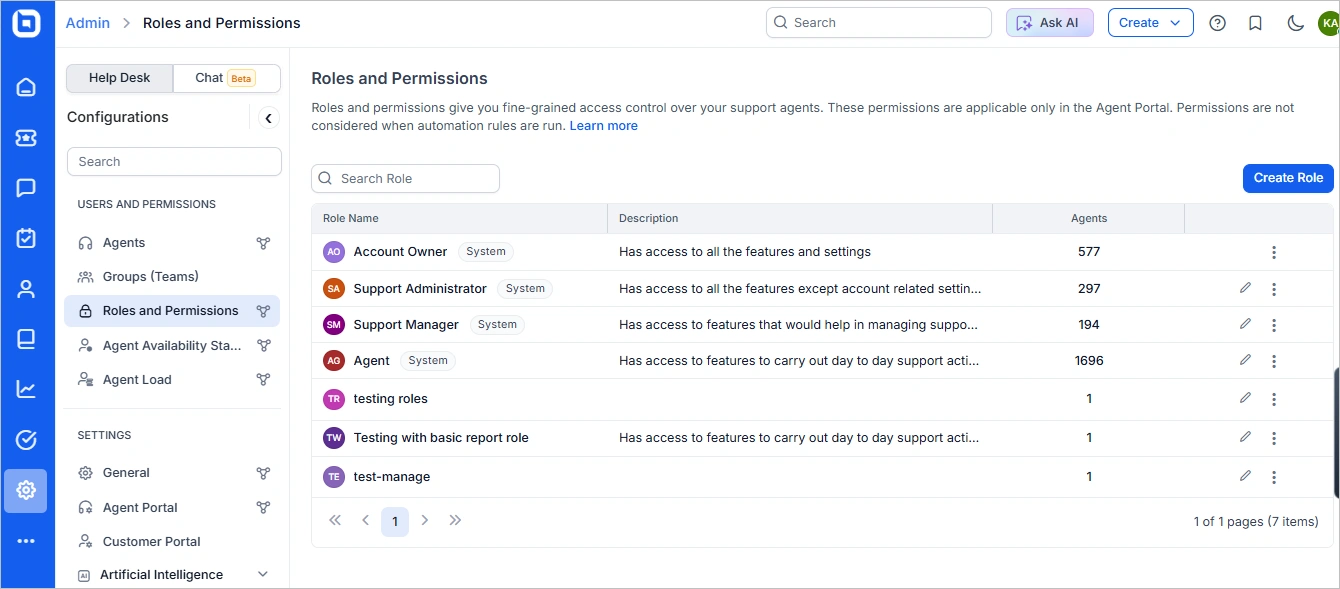
Task: Click the bookmark icon in top bar
Action: point(1255,23)
